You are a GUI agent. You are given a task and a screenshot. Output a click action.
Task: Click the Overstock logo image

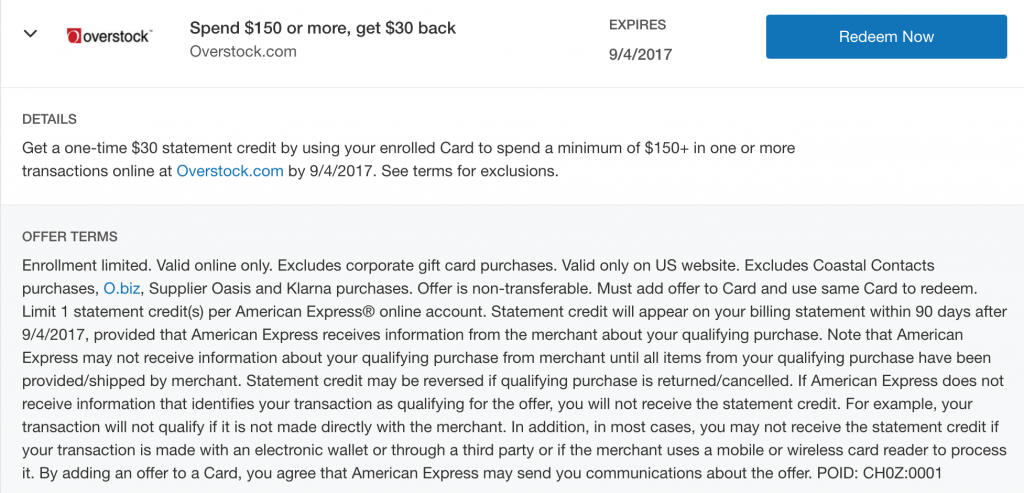click(x=110, y=36)
